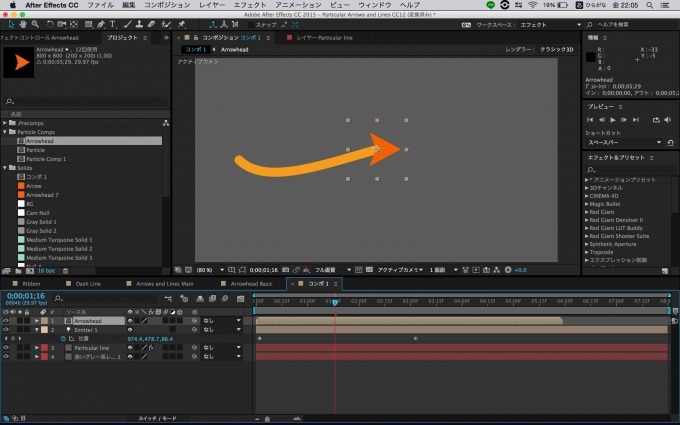Hide the Arrowhead layer with its eye icon

[x=6, y=320]
